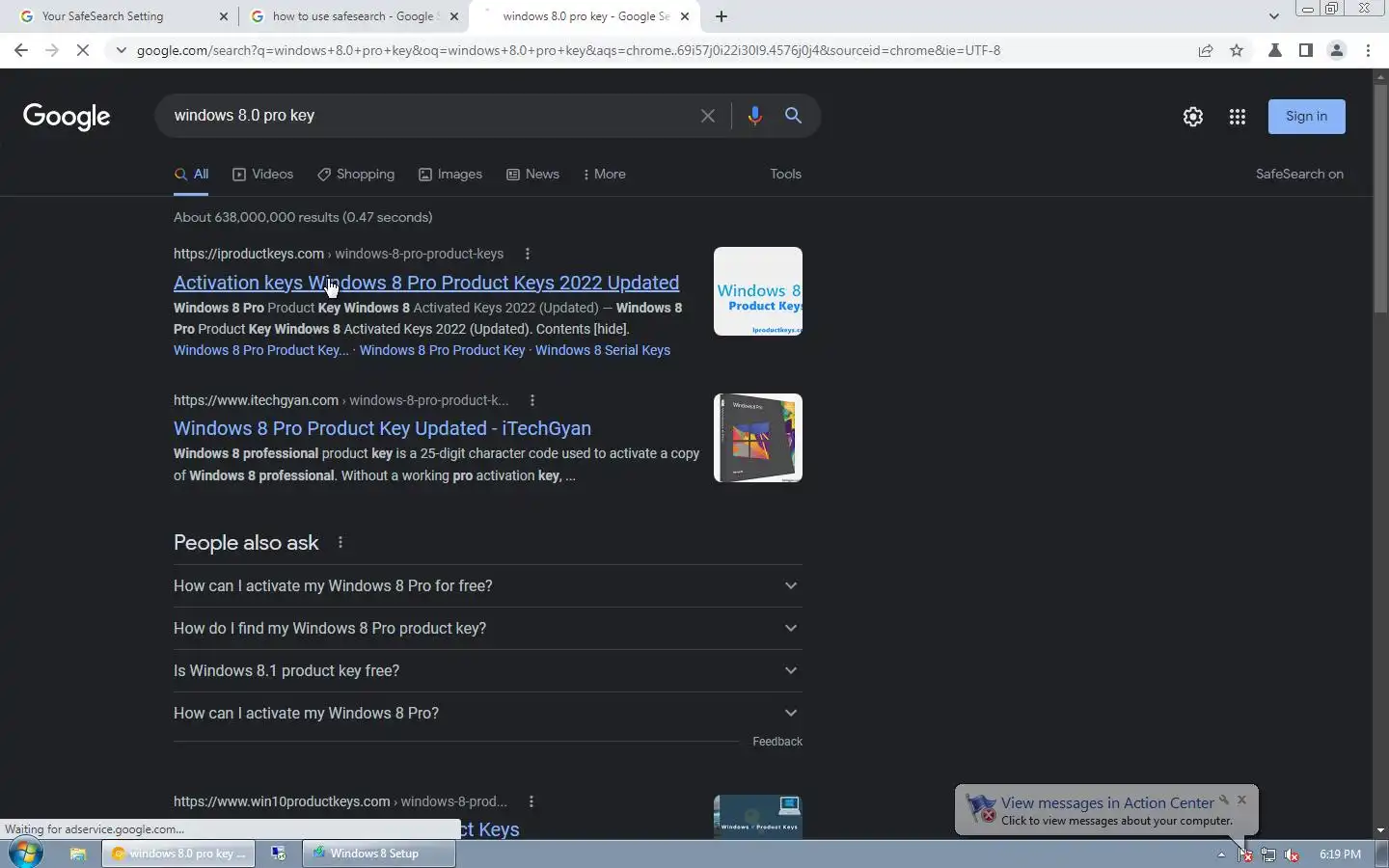Click the Google logo

coord(67,117)
